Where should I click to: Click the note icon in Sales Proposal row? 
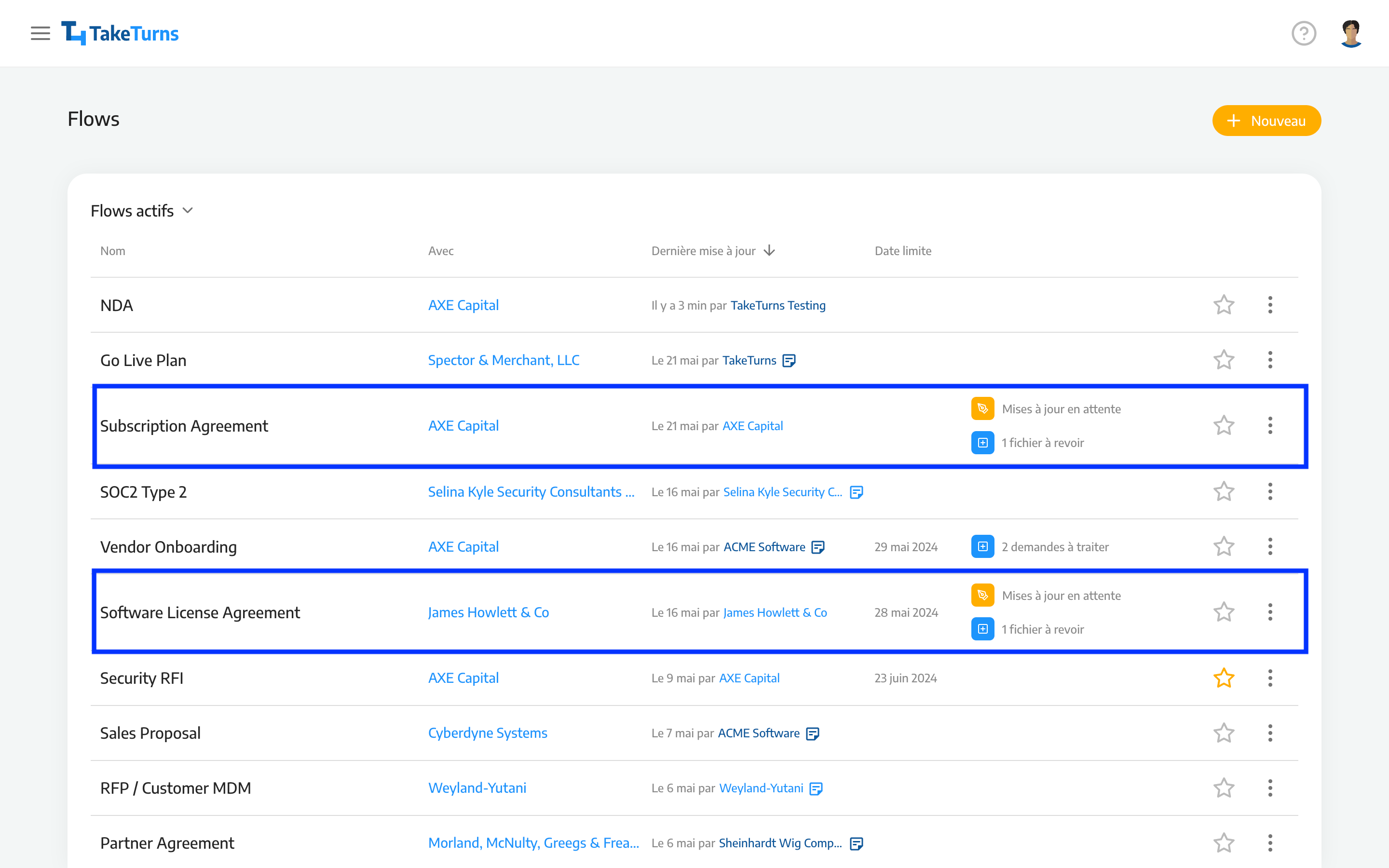[812, 733]
